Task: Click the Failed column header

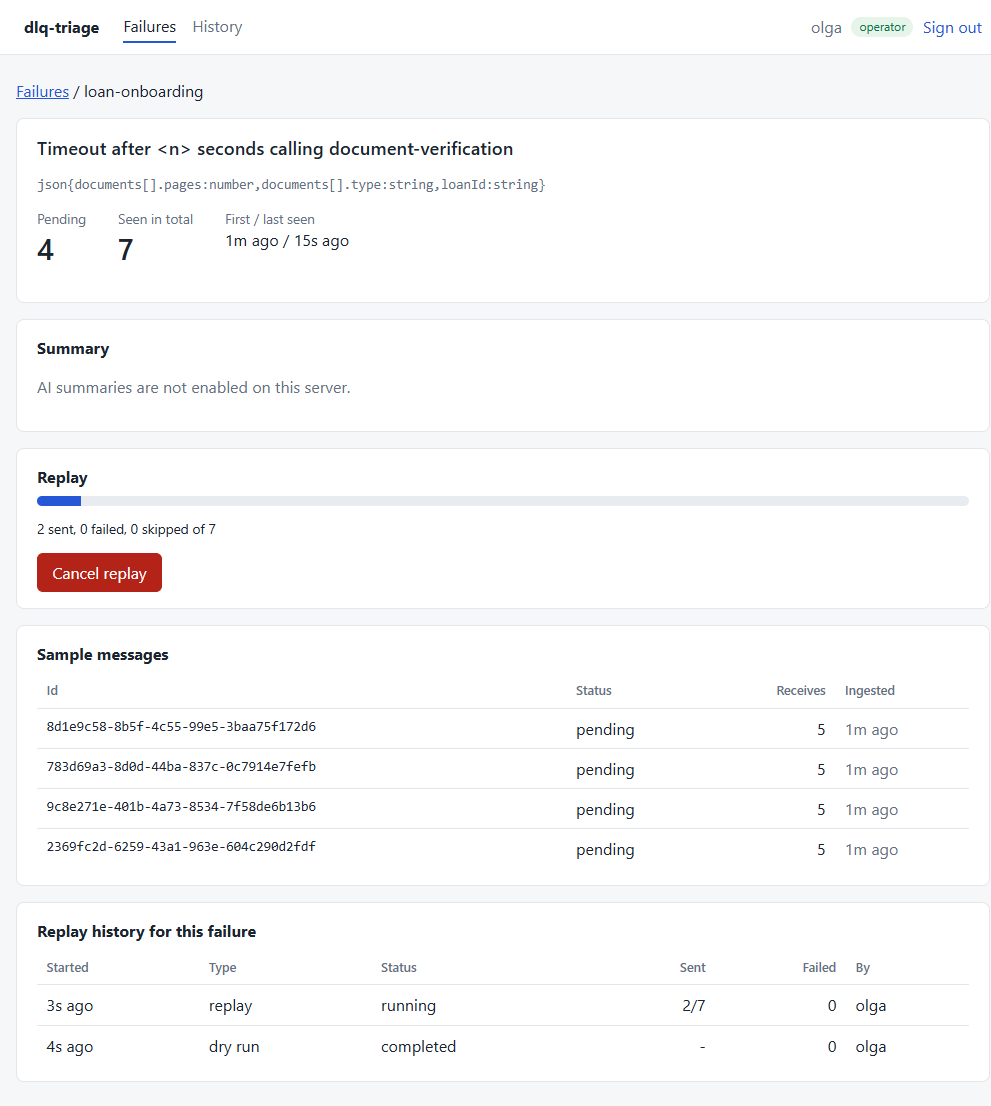Action: point(819,968)
